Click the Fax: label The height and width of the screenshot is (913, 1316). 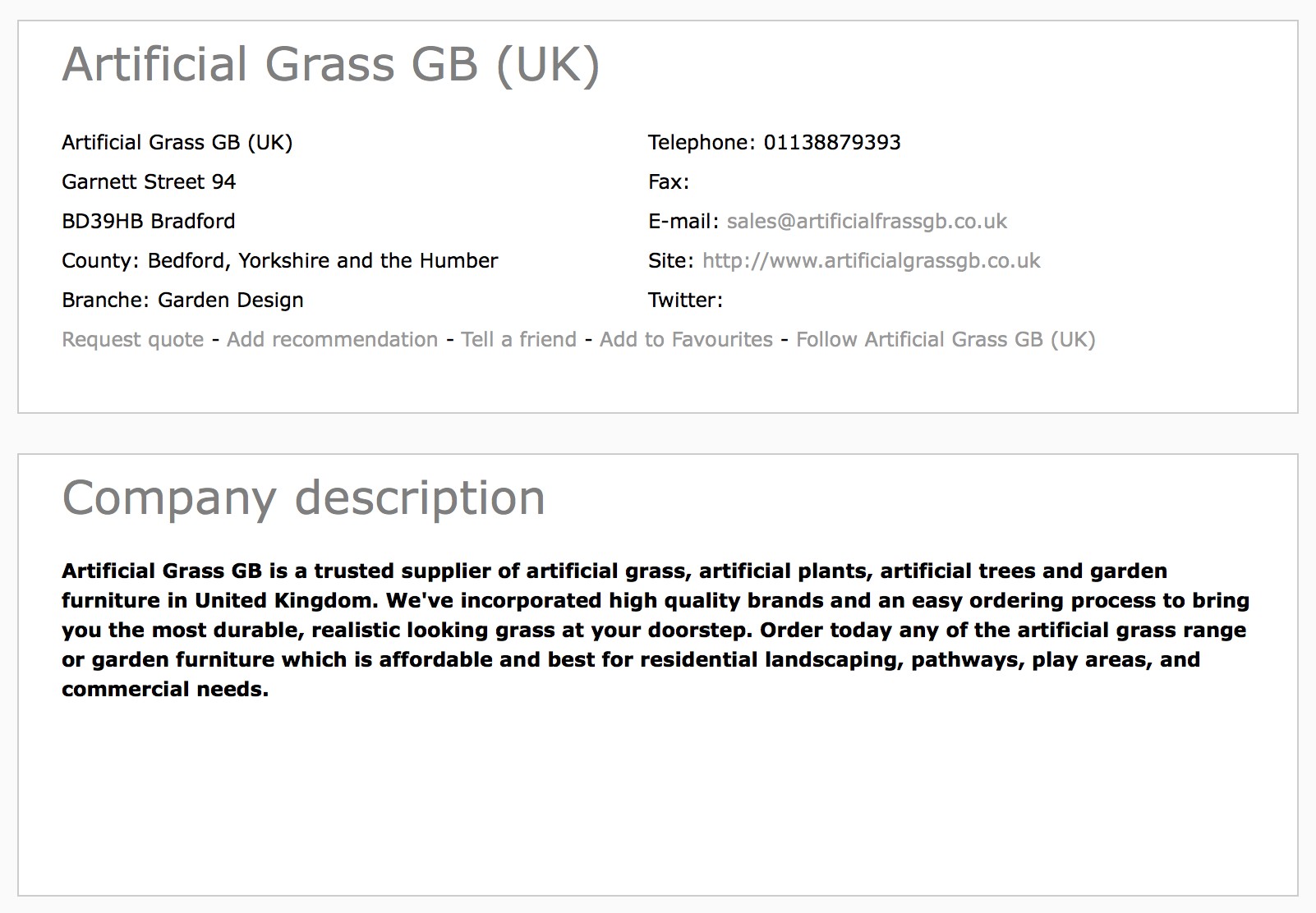tap(669, 182)
